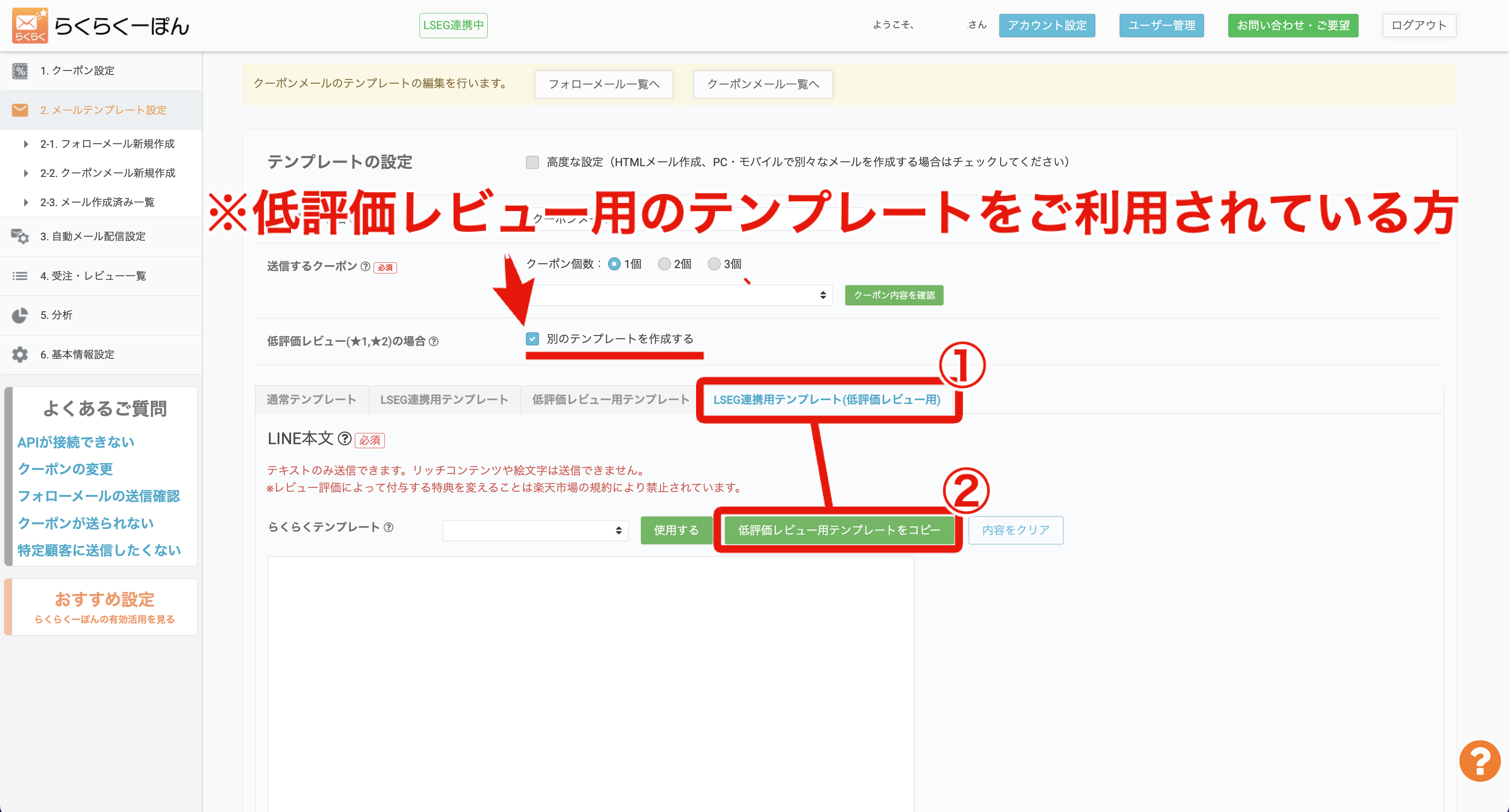Click help icon next to 低評価レビューの場合
This screenshot has height=812, width=1509.
pos(433,342)
